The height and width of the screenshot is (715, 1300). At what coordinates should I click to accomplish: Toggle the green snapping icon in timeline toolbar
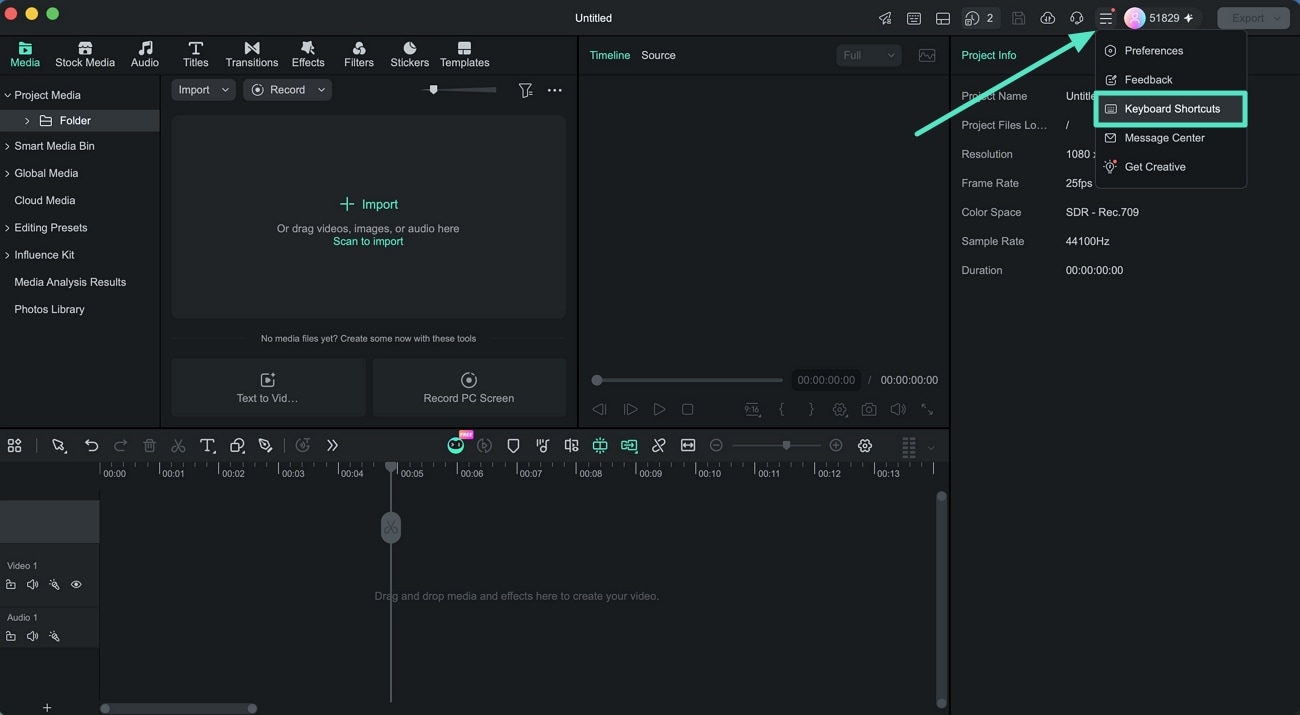click(600, 446)
